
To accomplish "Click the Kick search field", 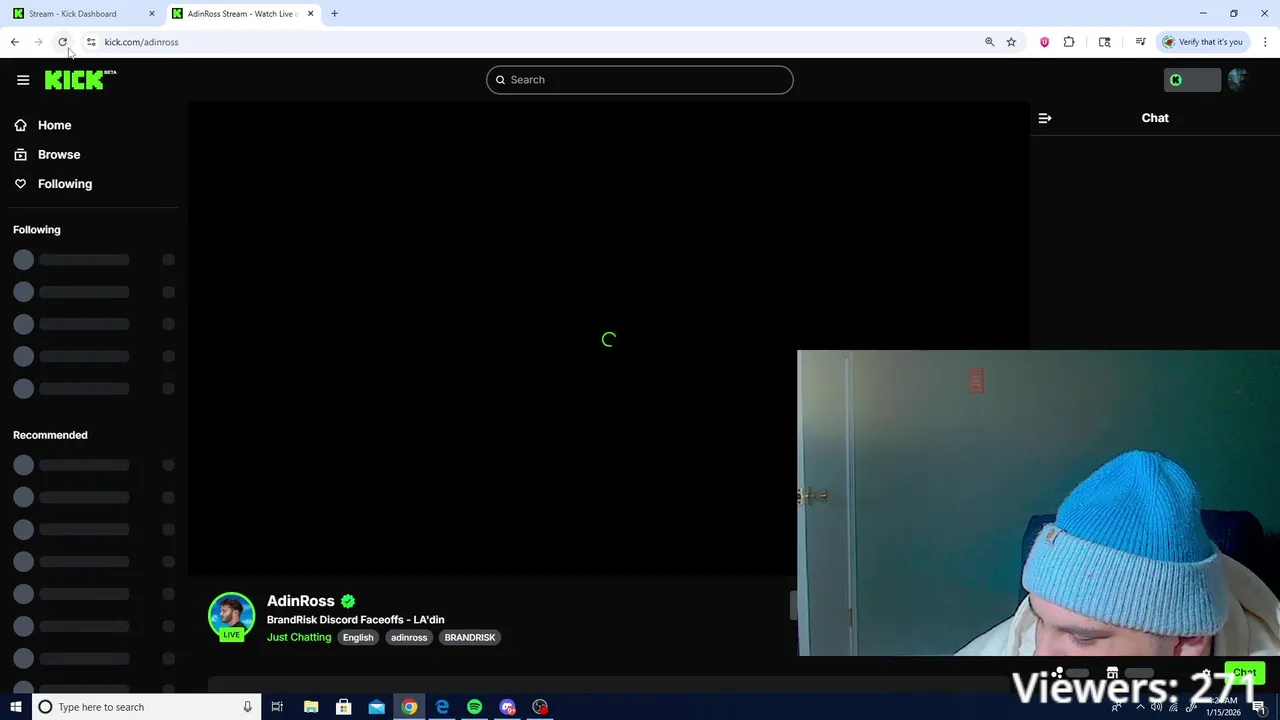I will tap(640, 80).
